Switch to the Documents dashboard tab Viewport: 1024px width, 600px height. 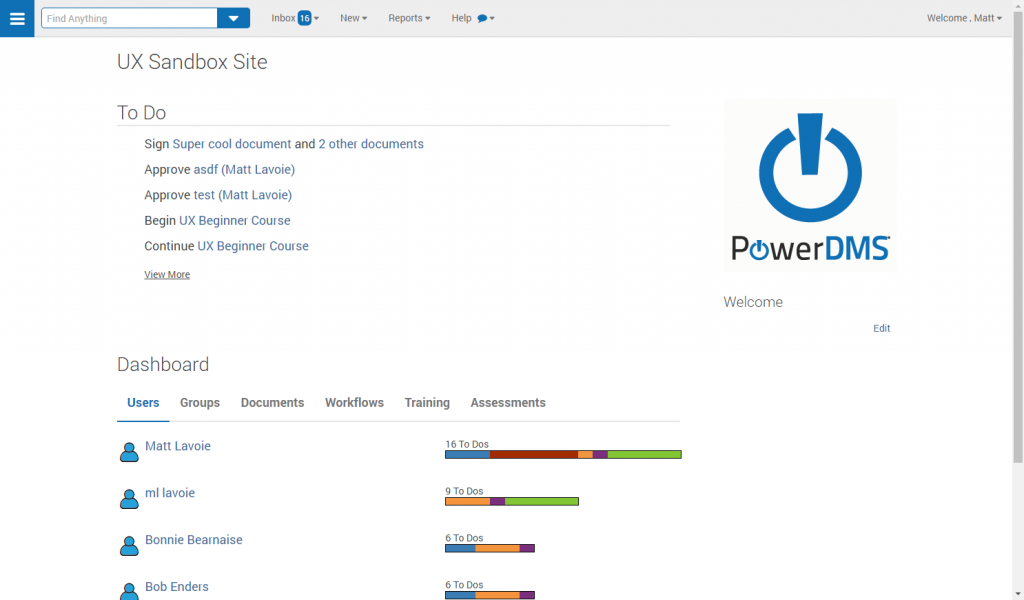coord(272,403)
